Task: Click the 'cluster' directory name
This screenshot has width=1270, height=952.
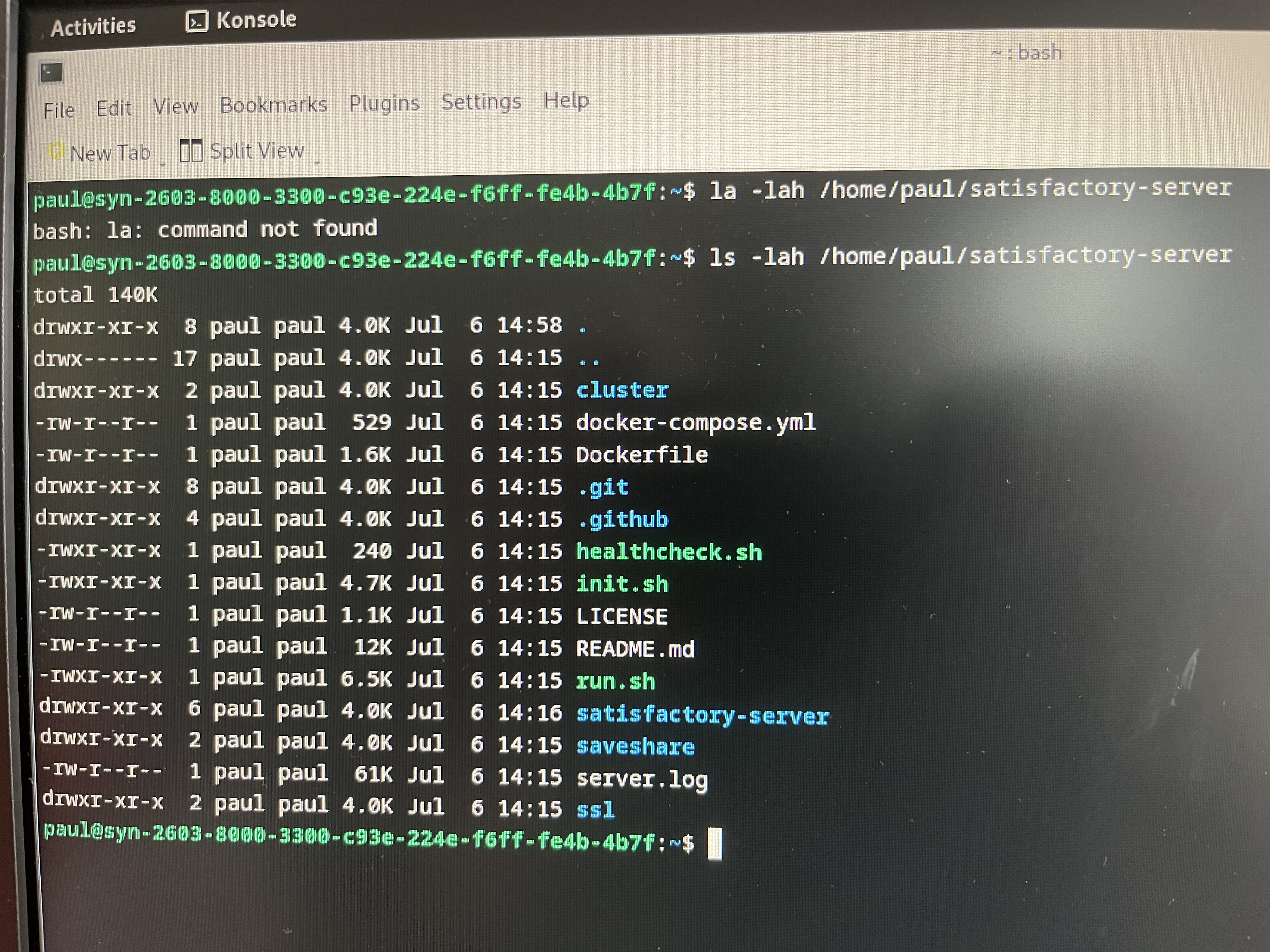Action: (x=622, y=390)
